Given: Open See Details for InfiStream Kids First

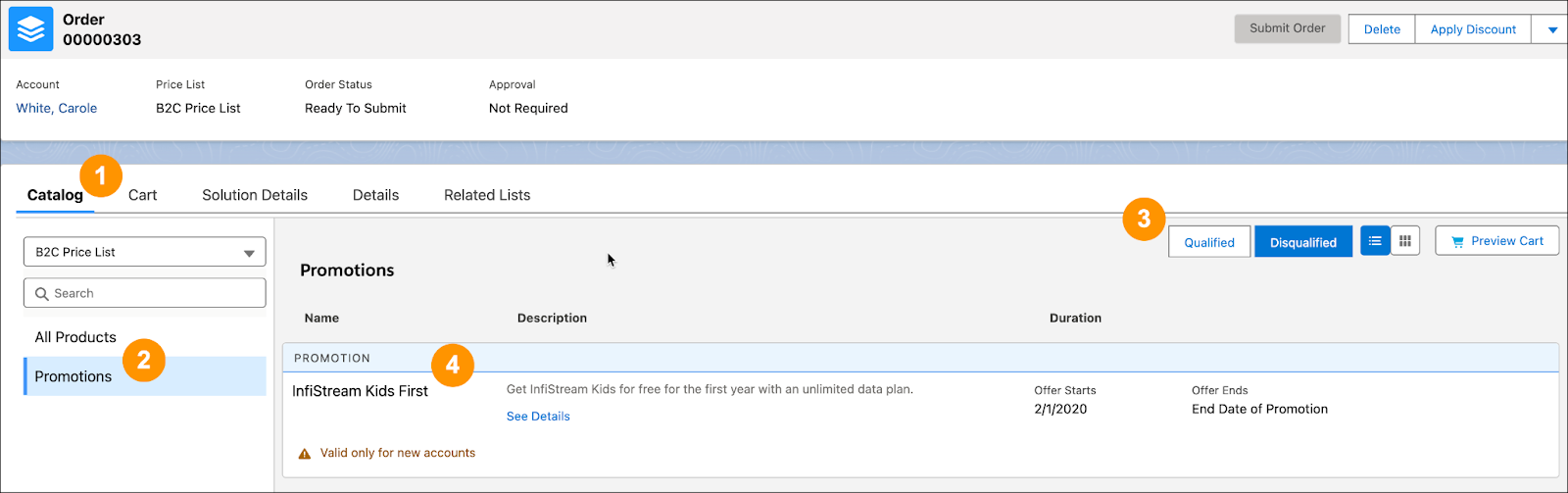Looking at the screenshot, I should coord(538,417).
